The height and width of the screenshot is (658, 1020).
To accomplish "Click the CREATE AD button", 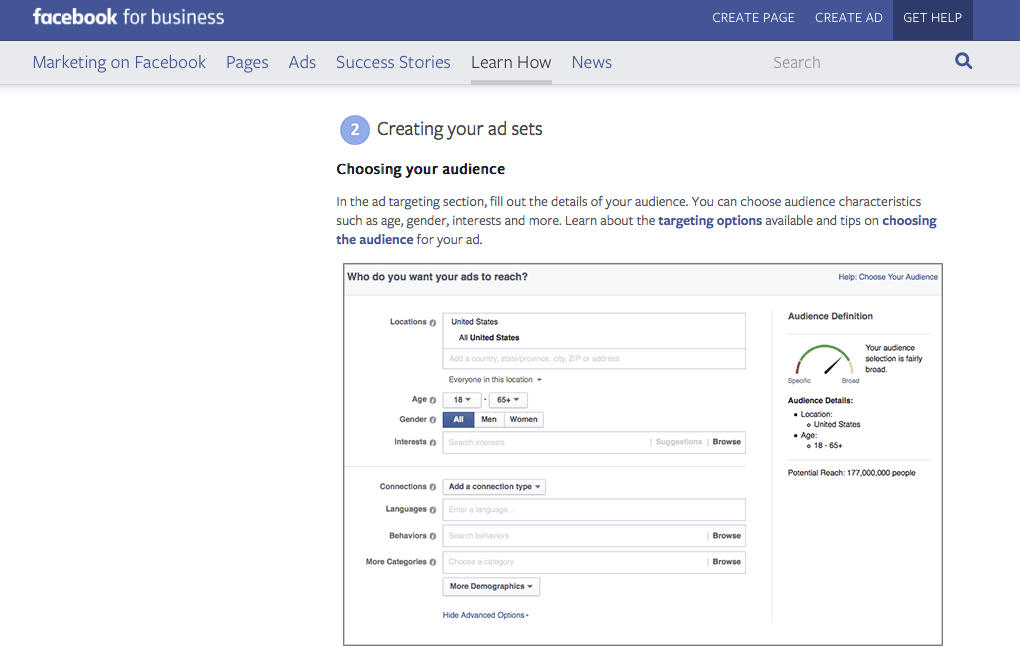I will tap(848, 18).
